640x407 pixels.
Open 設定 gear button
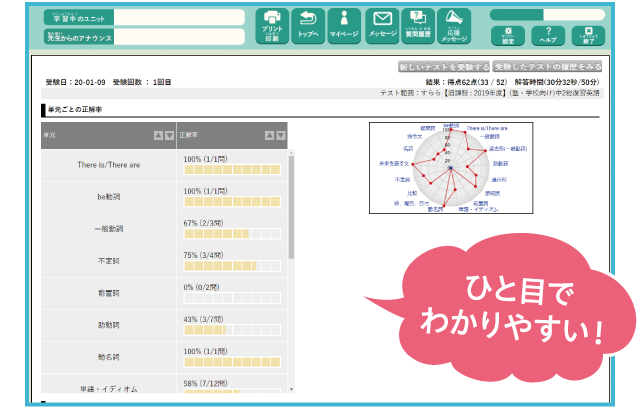point(508,36)
